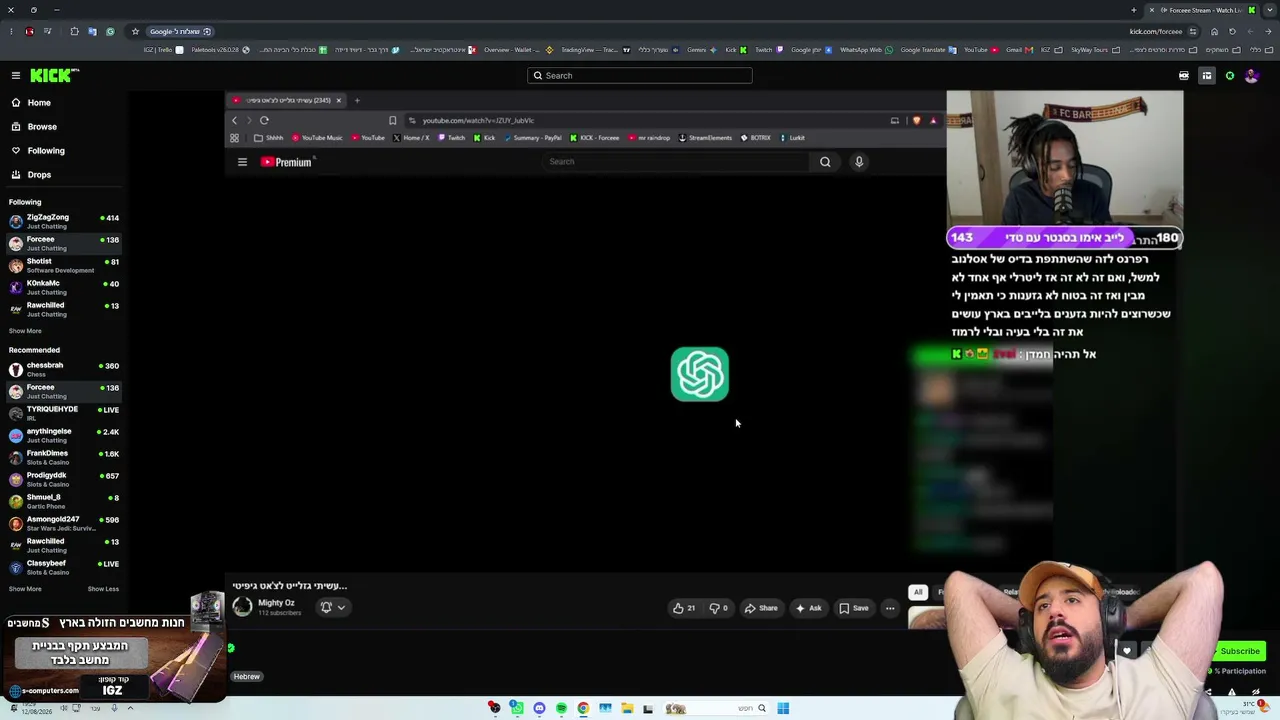Viewport: 1280px width, 720px height.
Task: Open Prodigyddk recommended channel
Action: point(64,479)
